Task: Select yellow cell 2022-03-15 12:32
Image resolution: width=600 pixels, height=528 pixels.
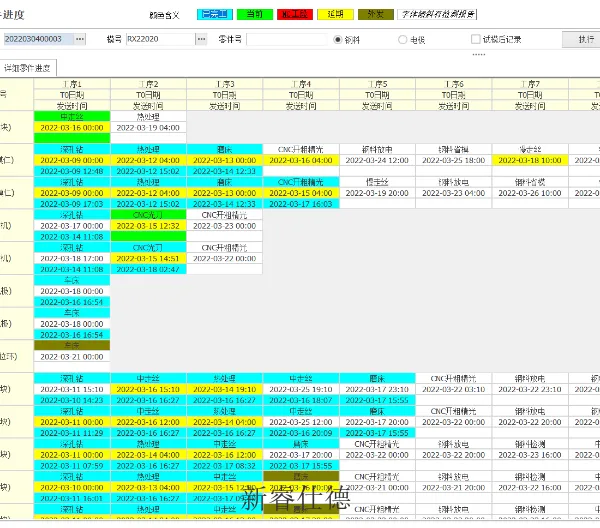Action: pos(148,226)
